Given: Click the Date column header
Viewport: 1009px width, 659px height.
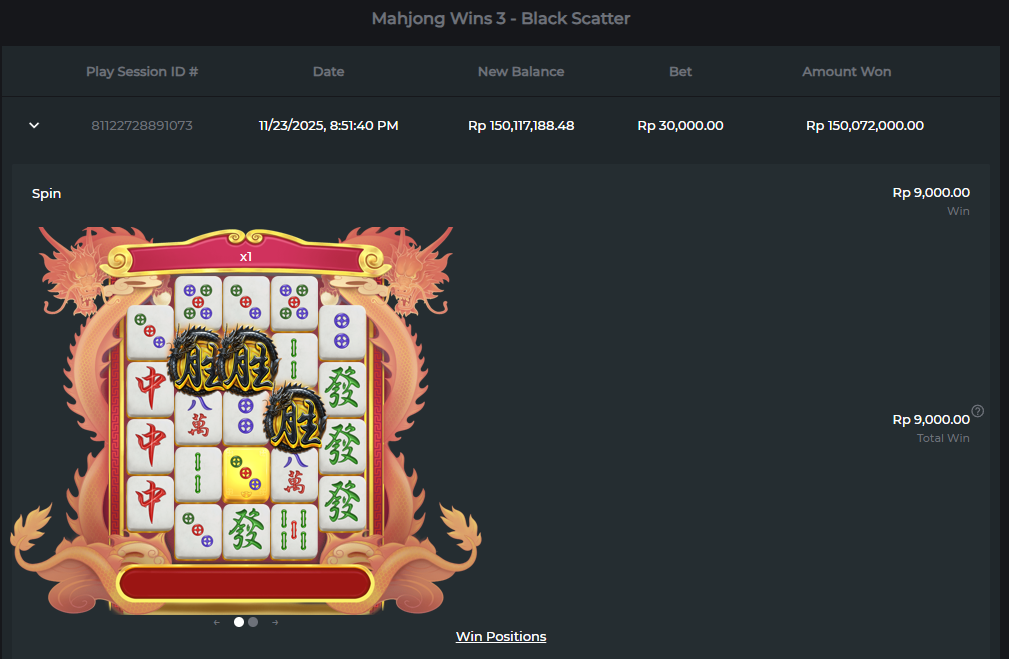Looking at the screenshot, I should 328,71.
